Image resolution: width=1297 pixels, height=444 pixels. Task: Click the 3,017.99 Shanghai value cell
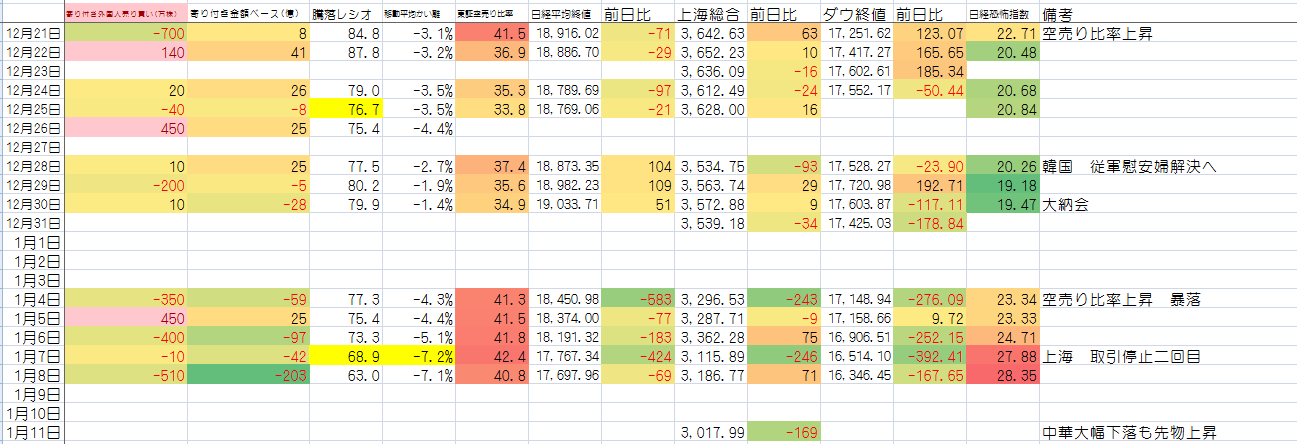tap(711, 433)
